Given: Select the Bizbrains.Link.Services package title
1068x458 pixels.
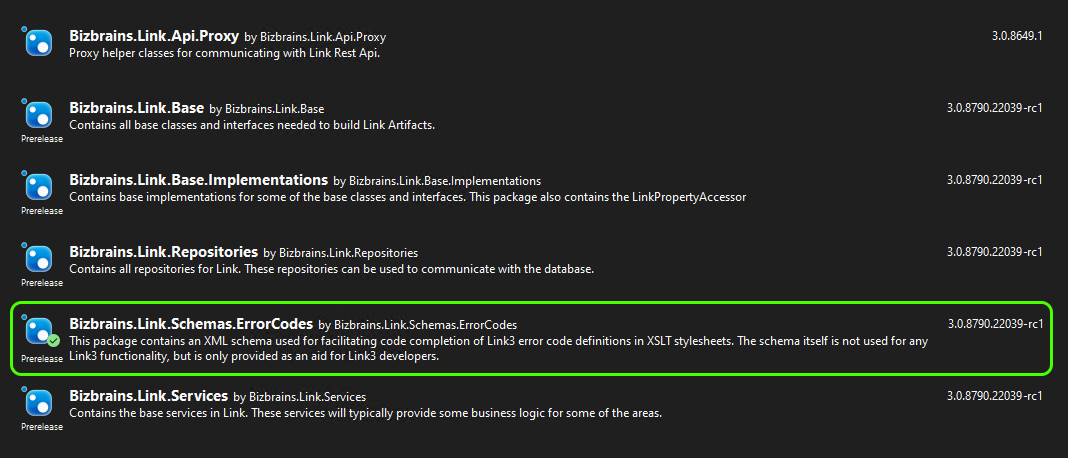Looking at the screenshot, I should (x=149, y=395).
